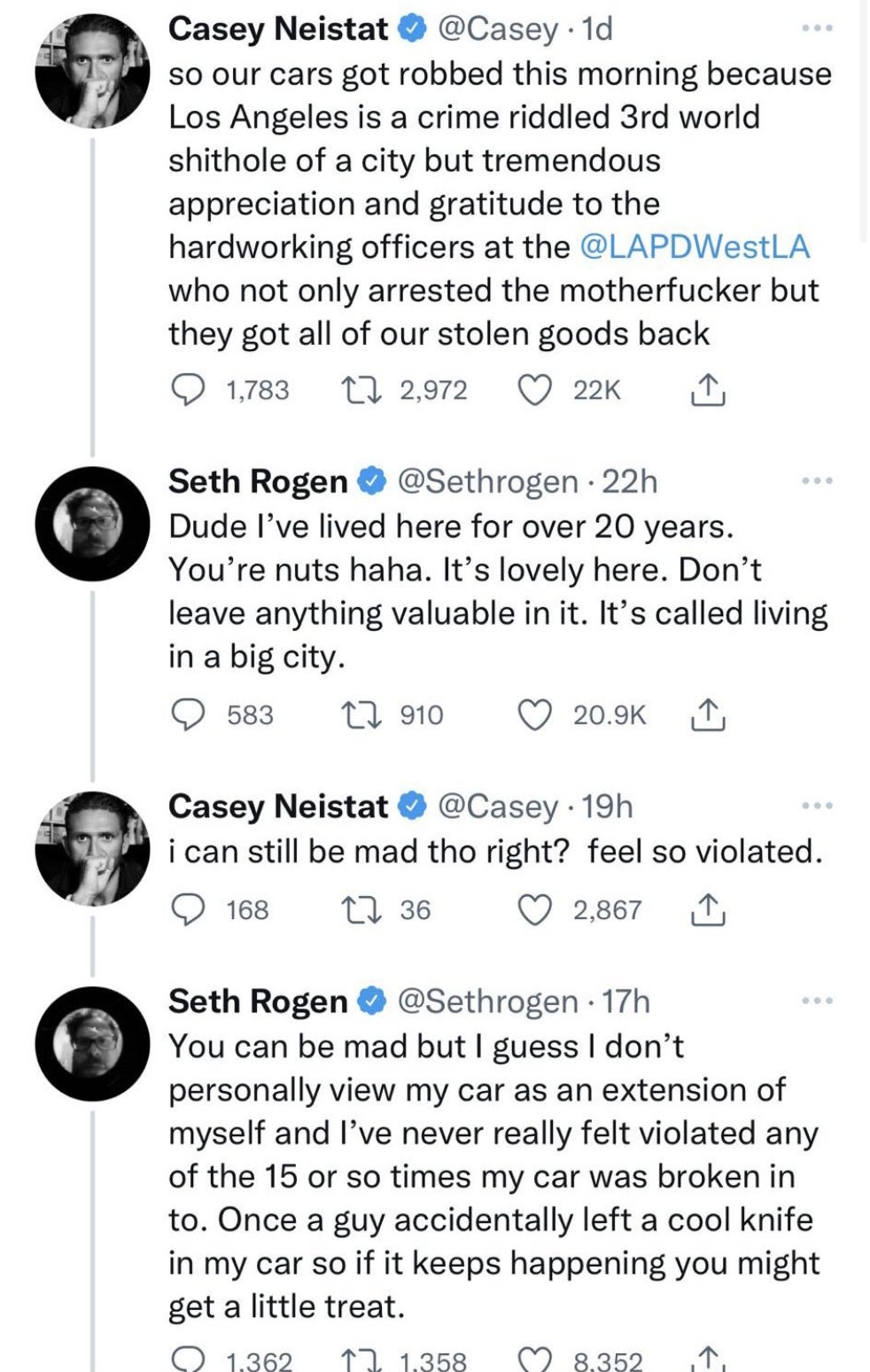
Task: Like Seth Rogen's tweet with 20.9K likes
Action: 534,714
